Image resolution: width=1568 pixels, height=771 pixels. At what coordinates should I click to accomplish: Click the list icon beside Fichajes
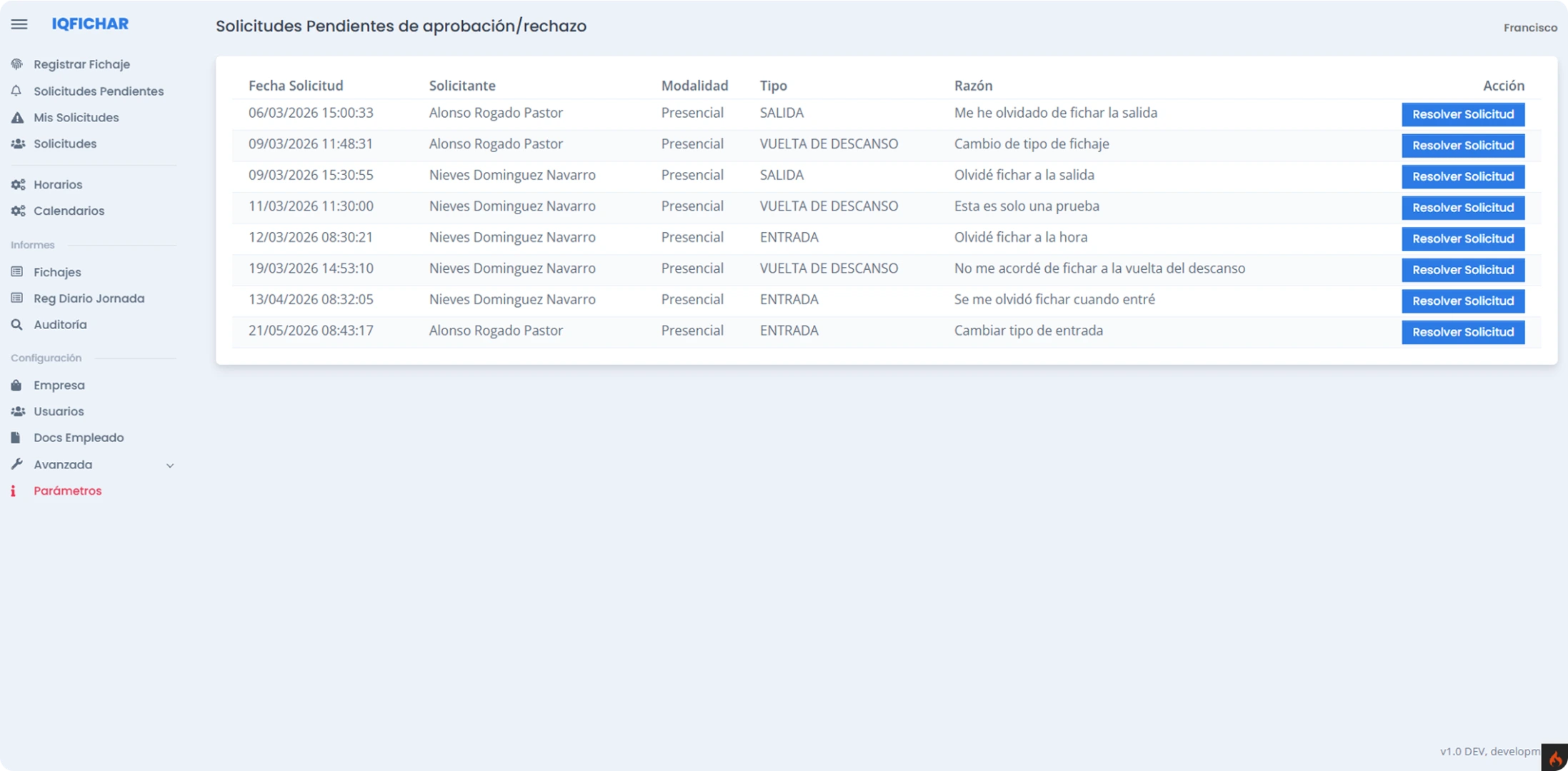(x=17, y=272)
